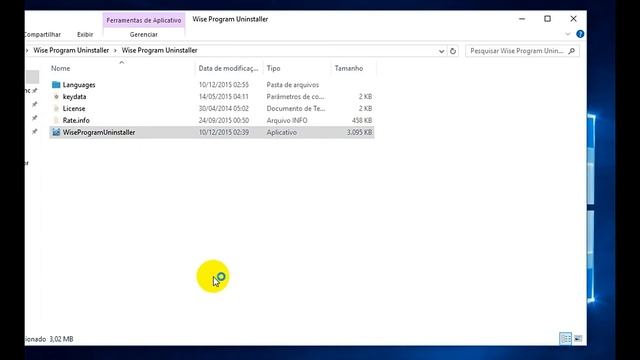Image resolution: width=640 pixels, height=360 pixels.
Task: Expand the ribbon with the chevron
Action: click(x=568, y=34)
